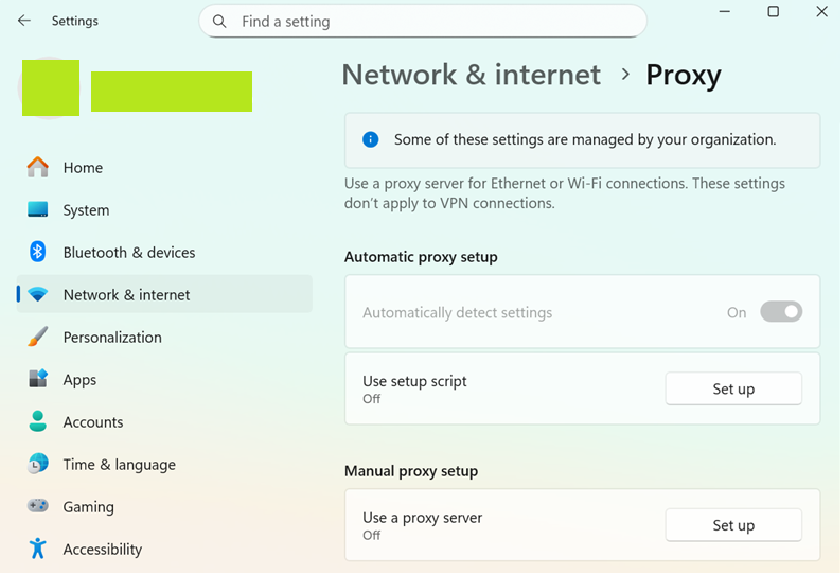Set up the setup script
Screen dimensions: 840x573
733,389
